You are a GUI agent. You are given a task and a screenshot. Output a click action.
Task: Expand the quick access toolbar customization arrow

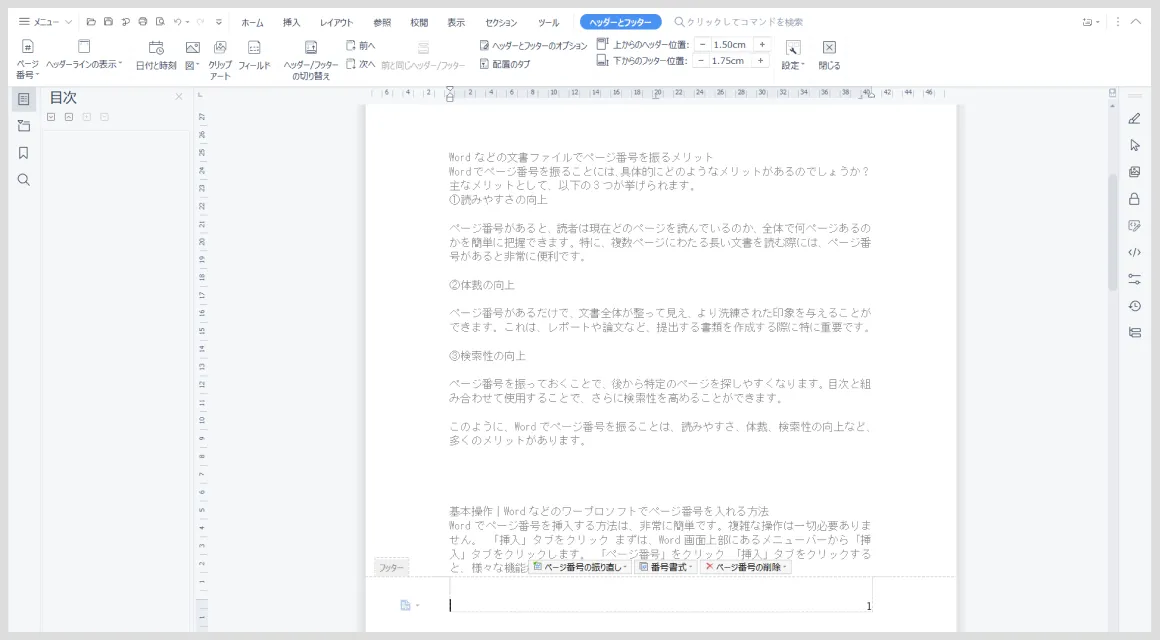pos(219,22)
